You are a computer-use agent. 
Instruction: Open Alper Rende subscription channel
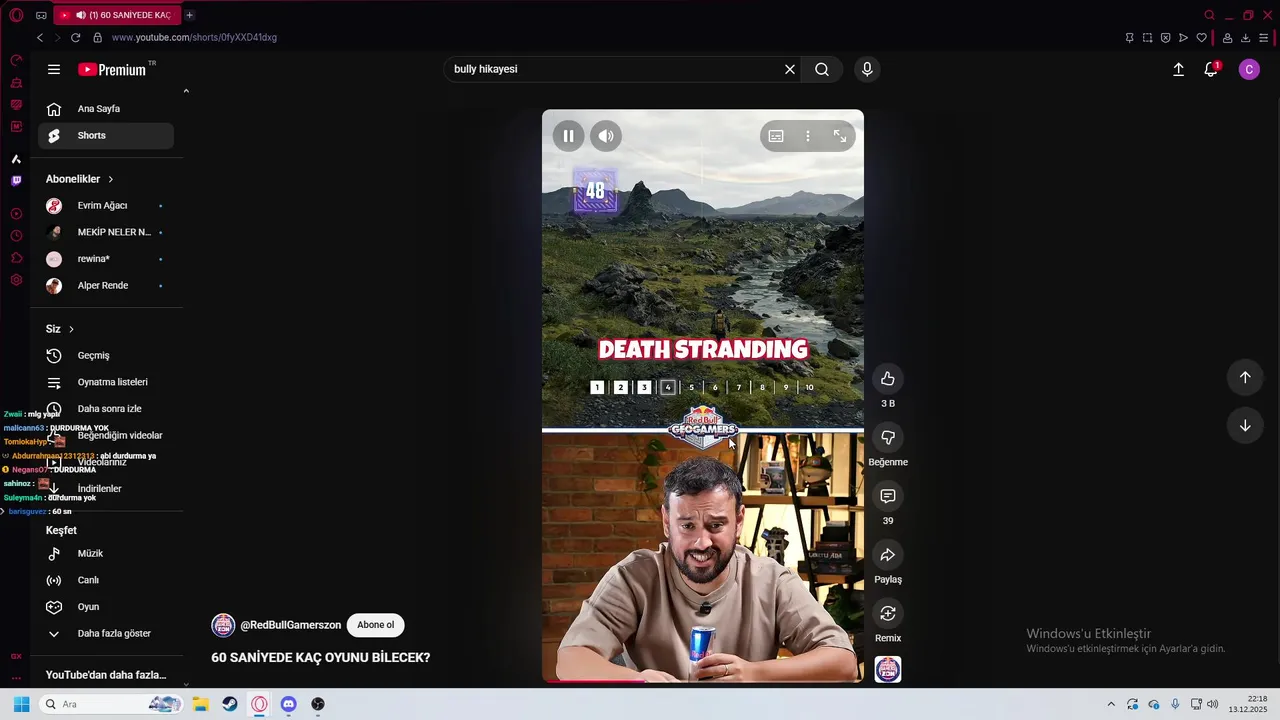point(106,286)
